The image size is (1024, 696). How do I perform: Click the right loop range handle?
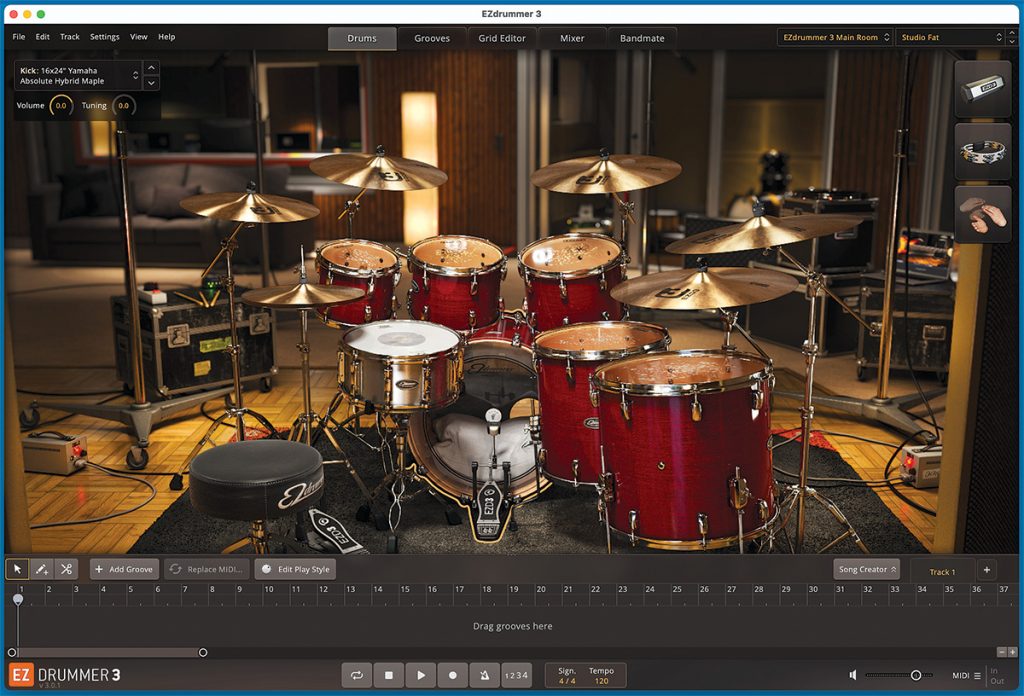(203, 652)
